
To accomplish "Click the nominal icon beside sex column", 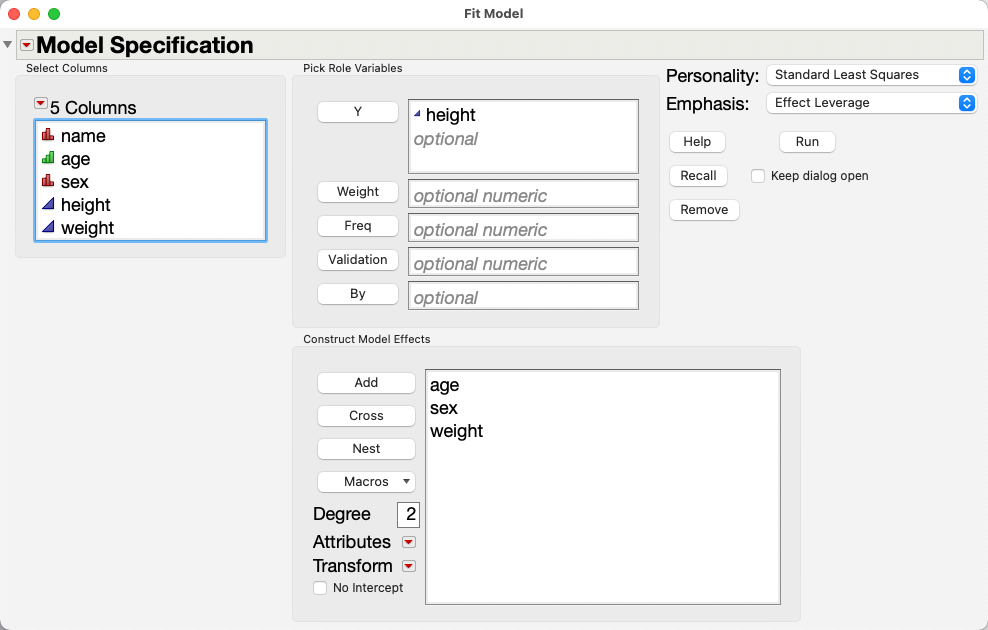I will pos(47,181).
